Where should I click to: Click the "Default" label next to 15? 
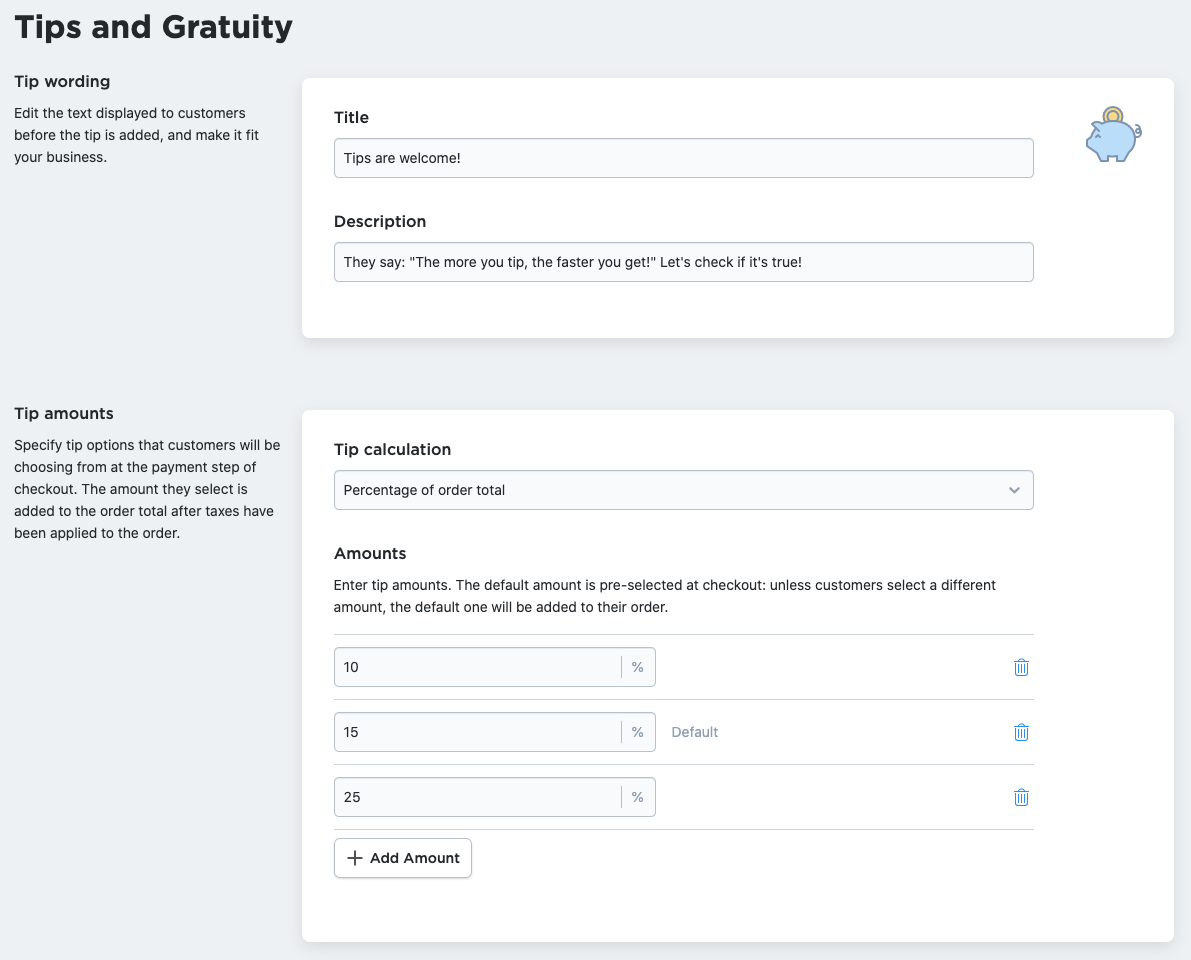695,731
